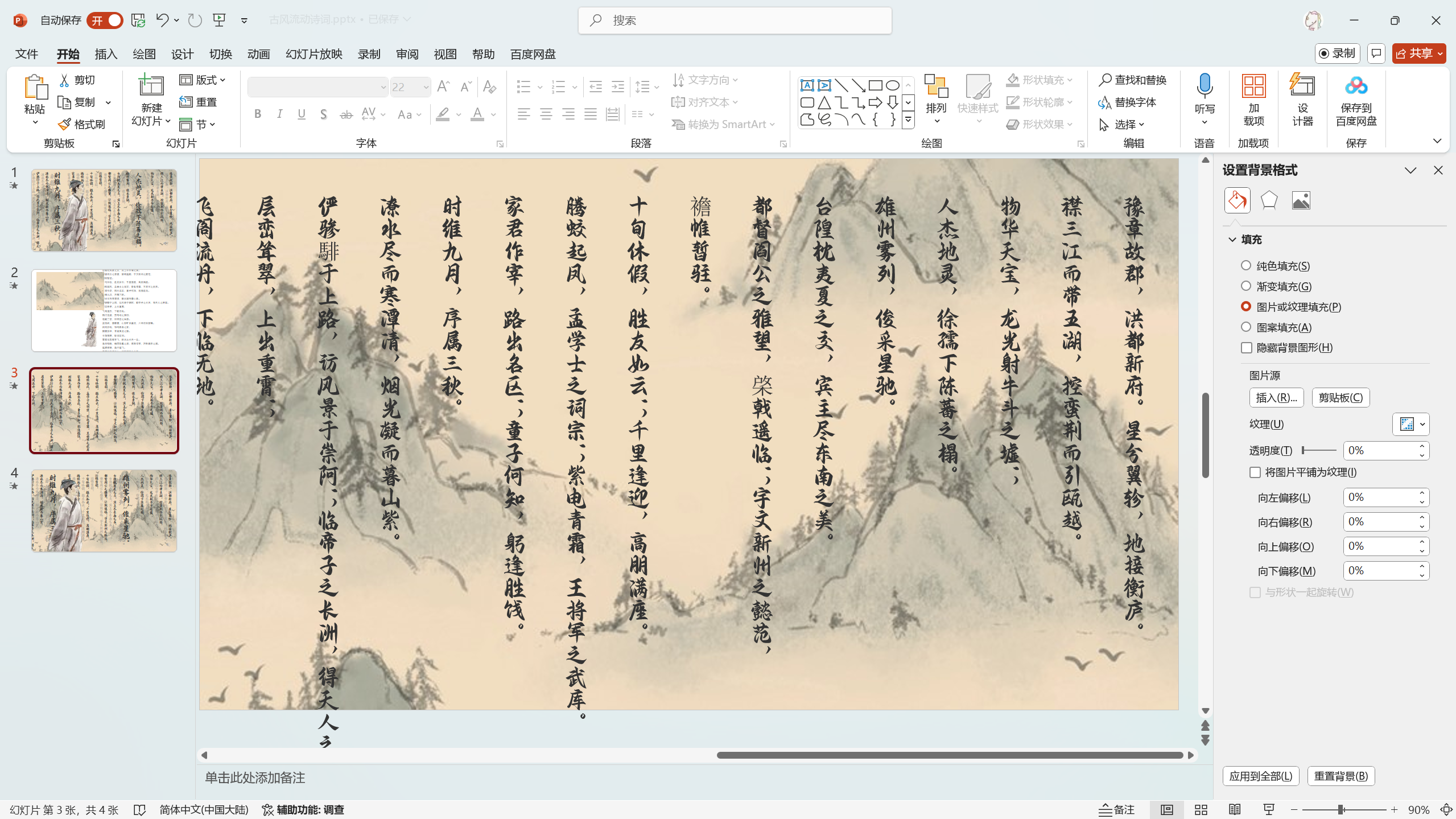
Task: Click the Record (录制) button top right
Action: click(x=1337, y=53)
